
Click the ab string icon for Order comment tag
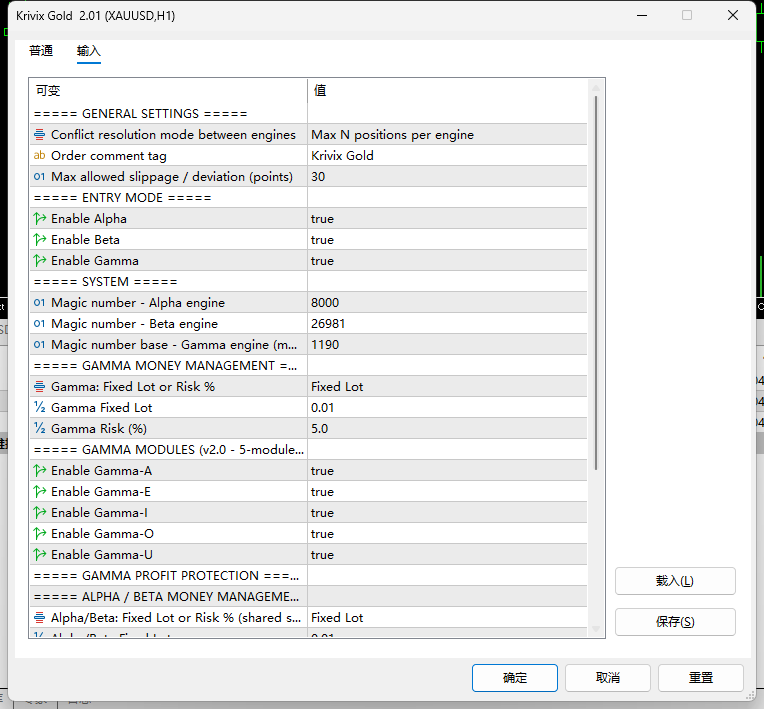click(39, 155)
